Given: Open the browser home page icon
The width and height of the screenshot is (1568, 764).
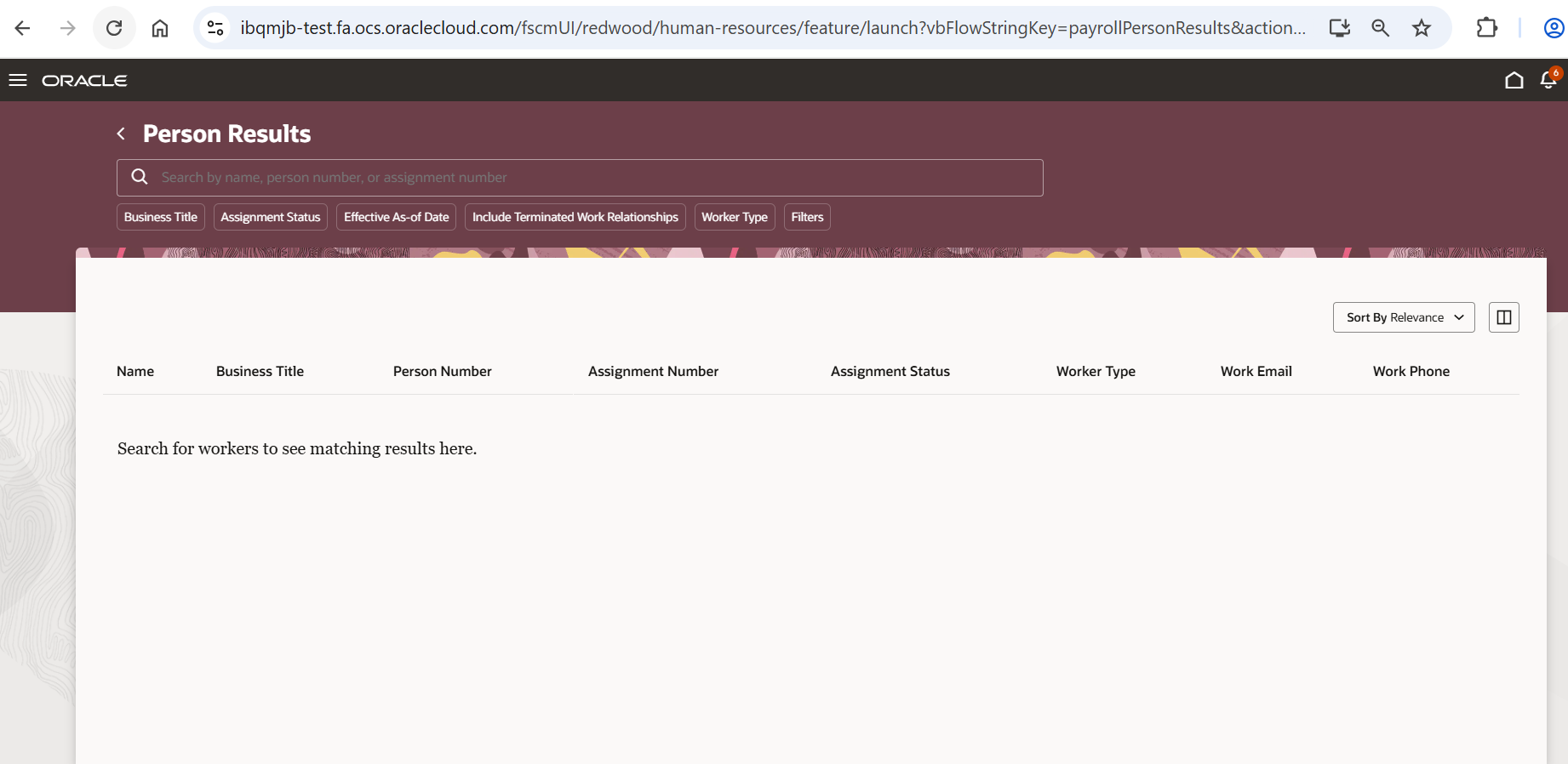Looking at the screenshot, I should tap(160, 28).
